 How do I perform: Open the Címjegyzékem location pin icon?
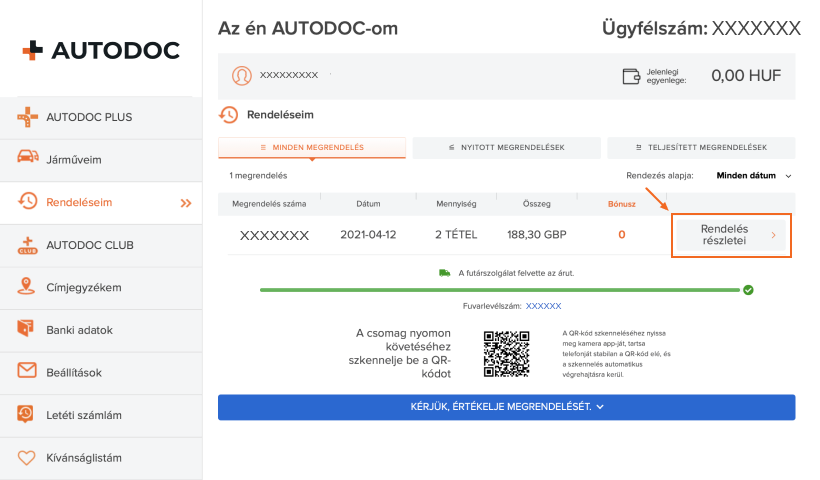point(26,286)
